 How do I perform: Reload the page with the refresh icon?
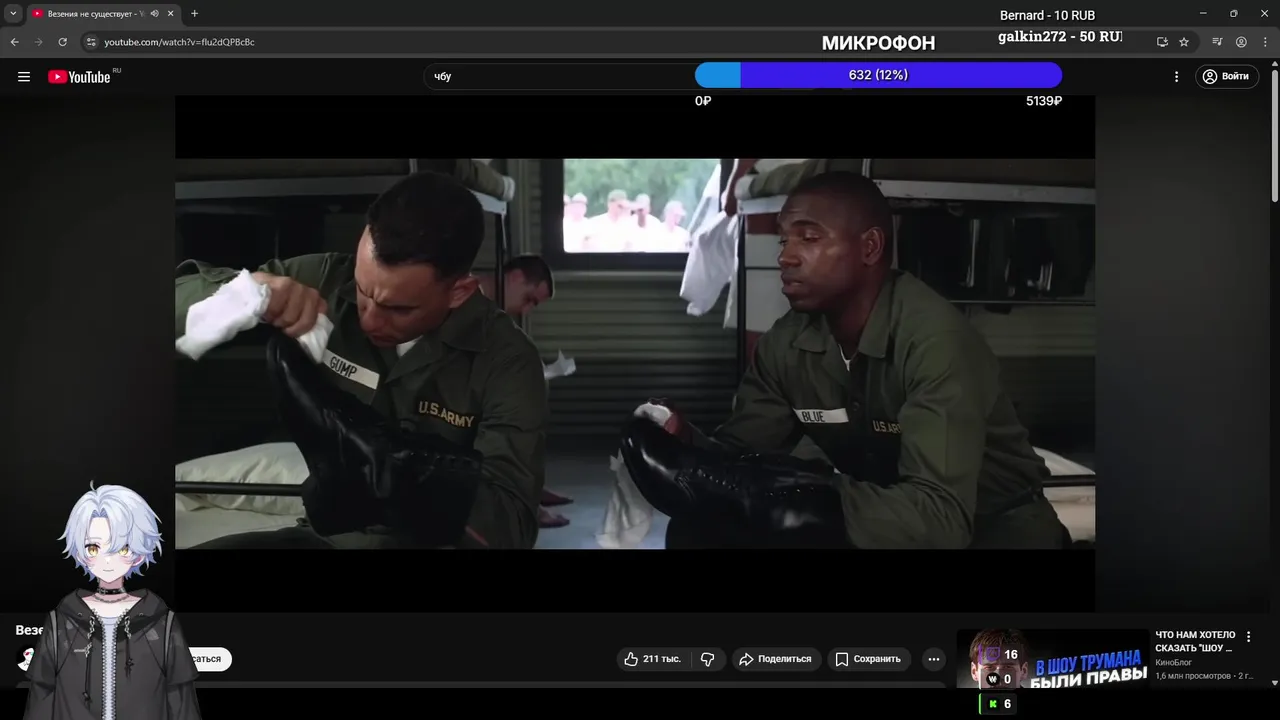coord(63,42)
